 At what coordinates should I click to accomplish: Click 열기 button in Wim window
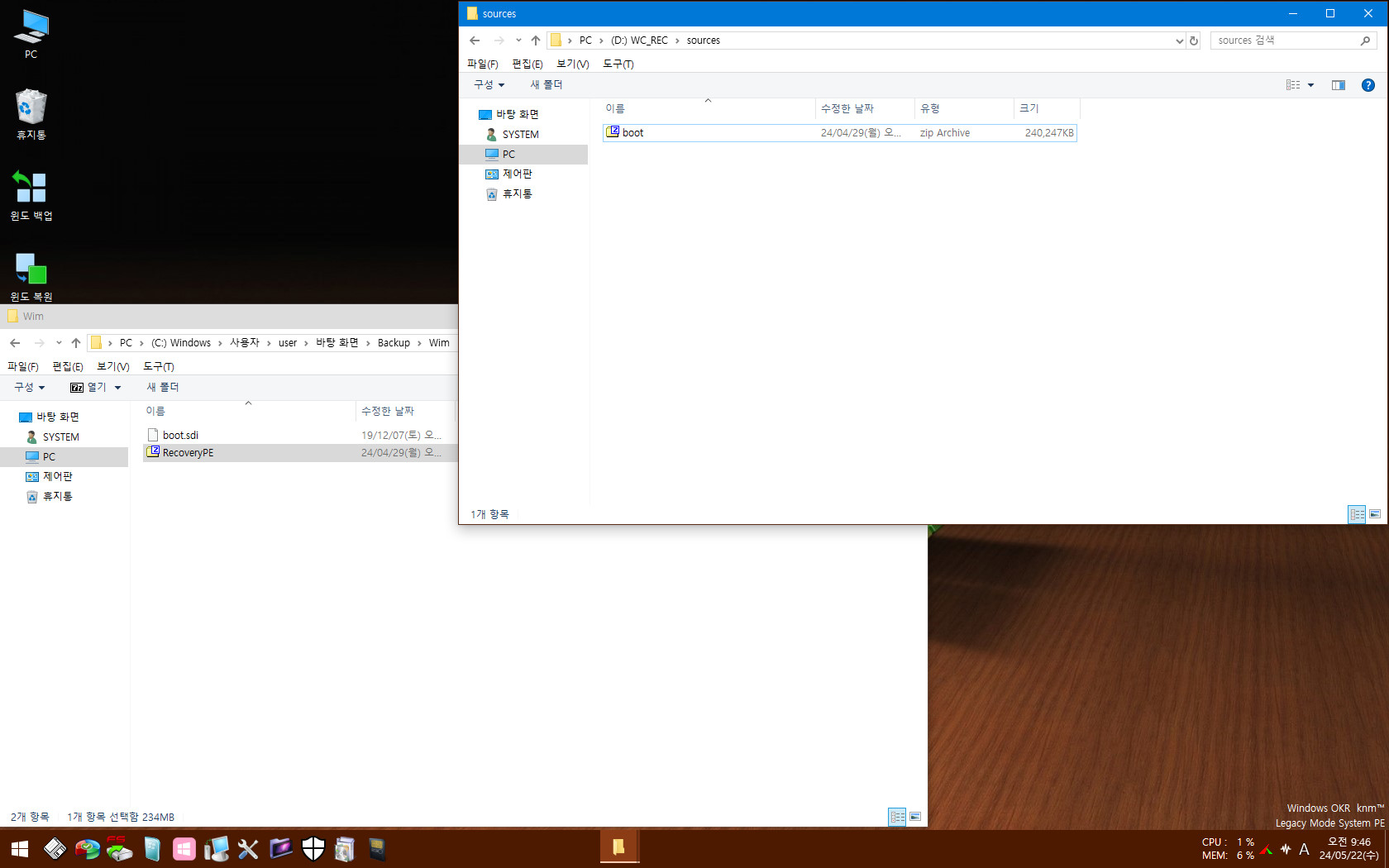point(88,388)
